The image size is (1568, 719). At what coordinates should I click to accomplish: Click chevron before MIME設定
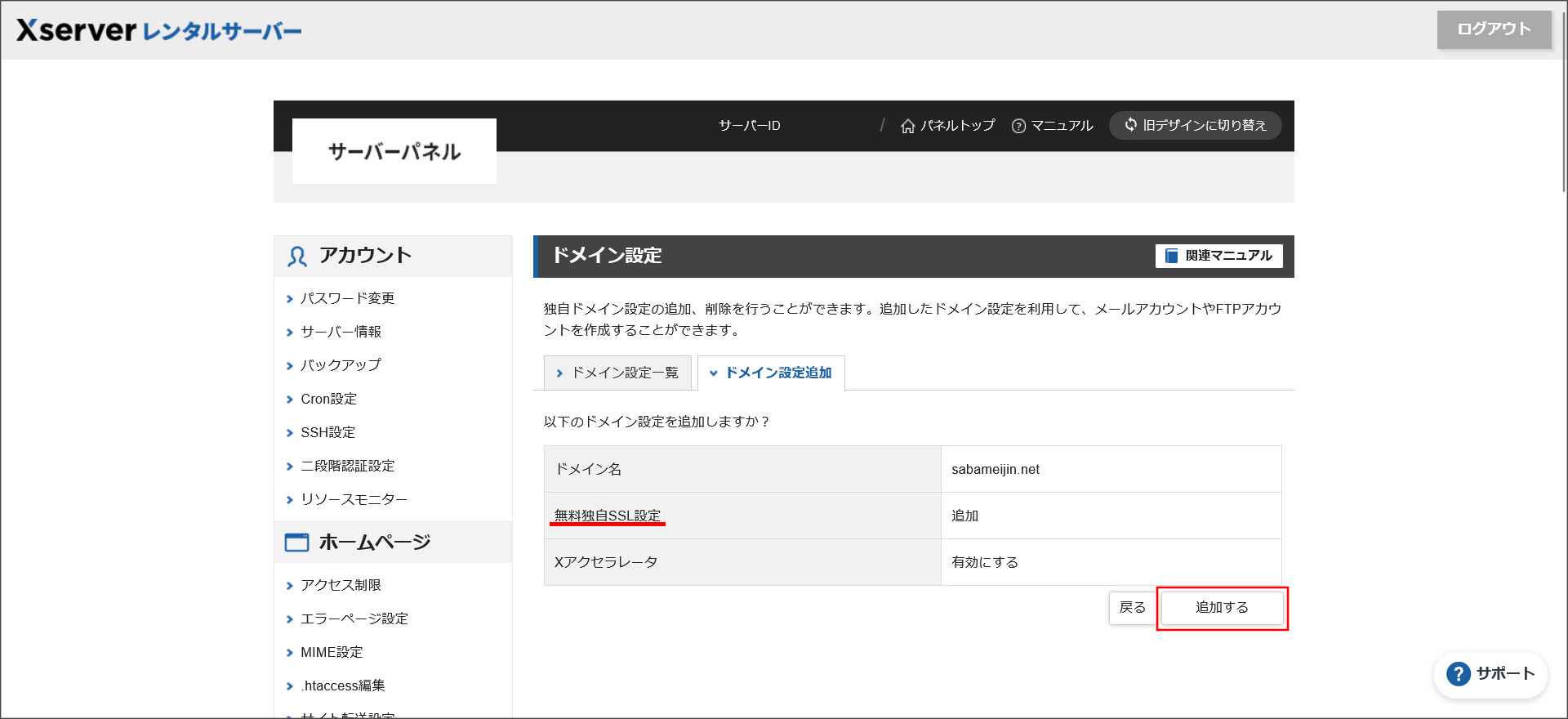[289, 653]
